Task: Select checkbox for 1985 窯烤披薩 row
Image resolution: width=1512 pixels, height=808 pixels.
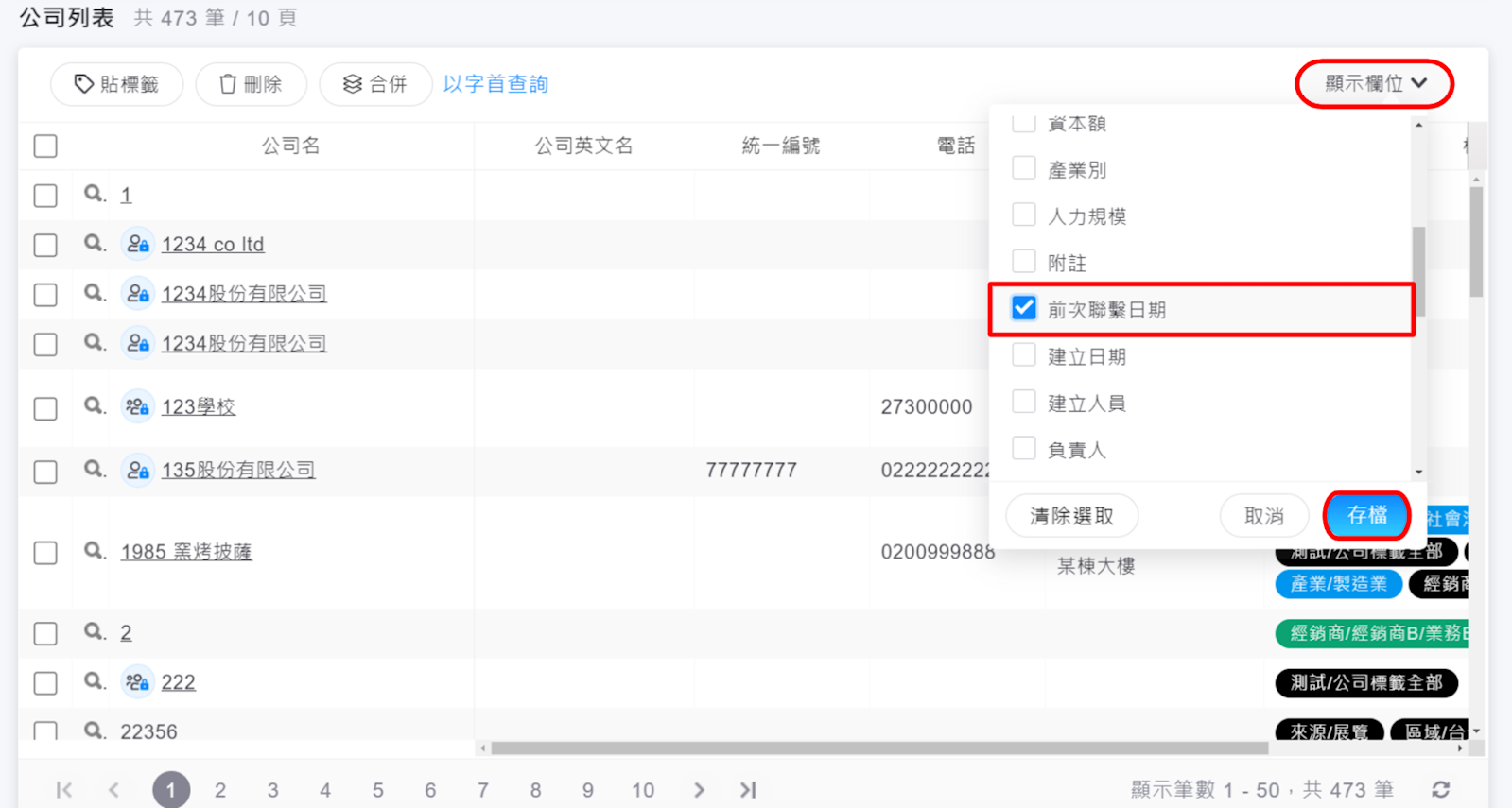Action: (x=45, y=552)
